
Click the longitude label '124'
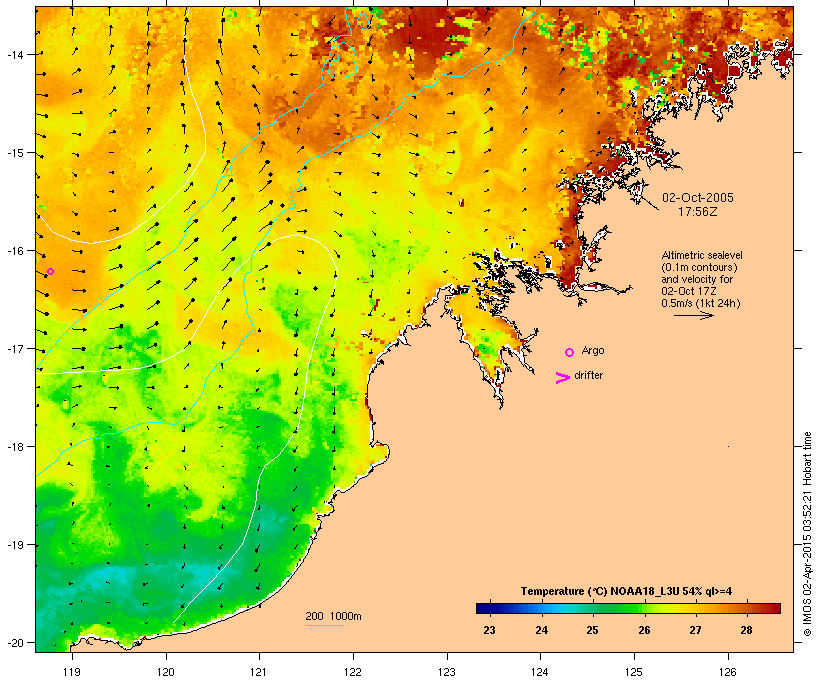coord(540,672)
